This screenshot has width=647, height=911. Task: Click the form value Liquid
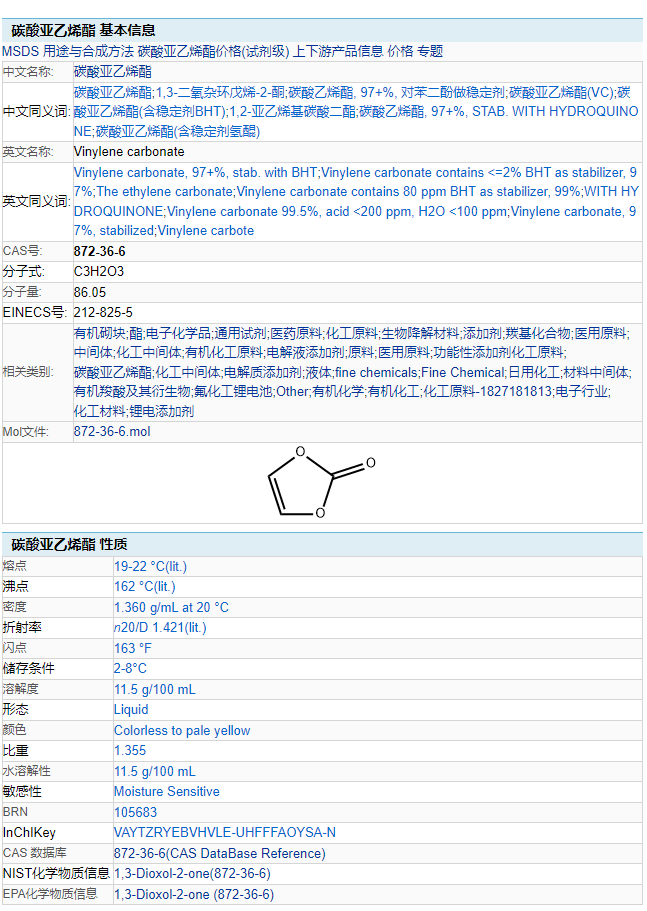click(131, 709)
